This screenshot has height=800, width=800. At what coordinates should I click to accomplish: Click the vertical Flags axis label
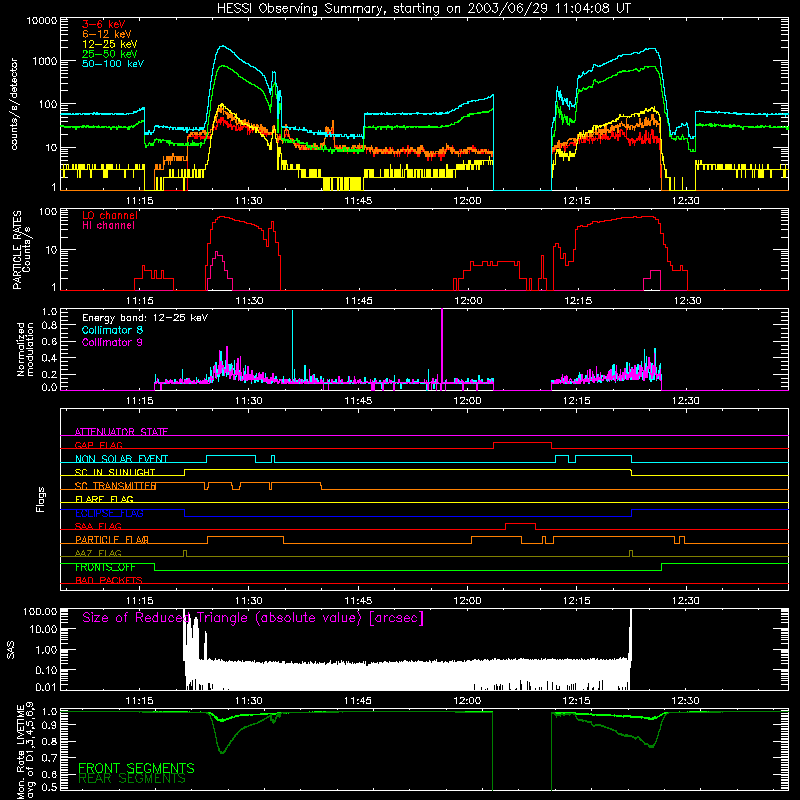pyautogui.click(x=41, y=499)
